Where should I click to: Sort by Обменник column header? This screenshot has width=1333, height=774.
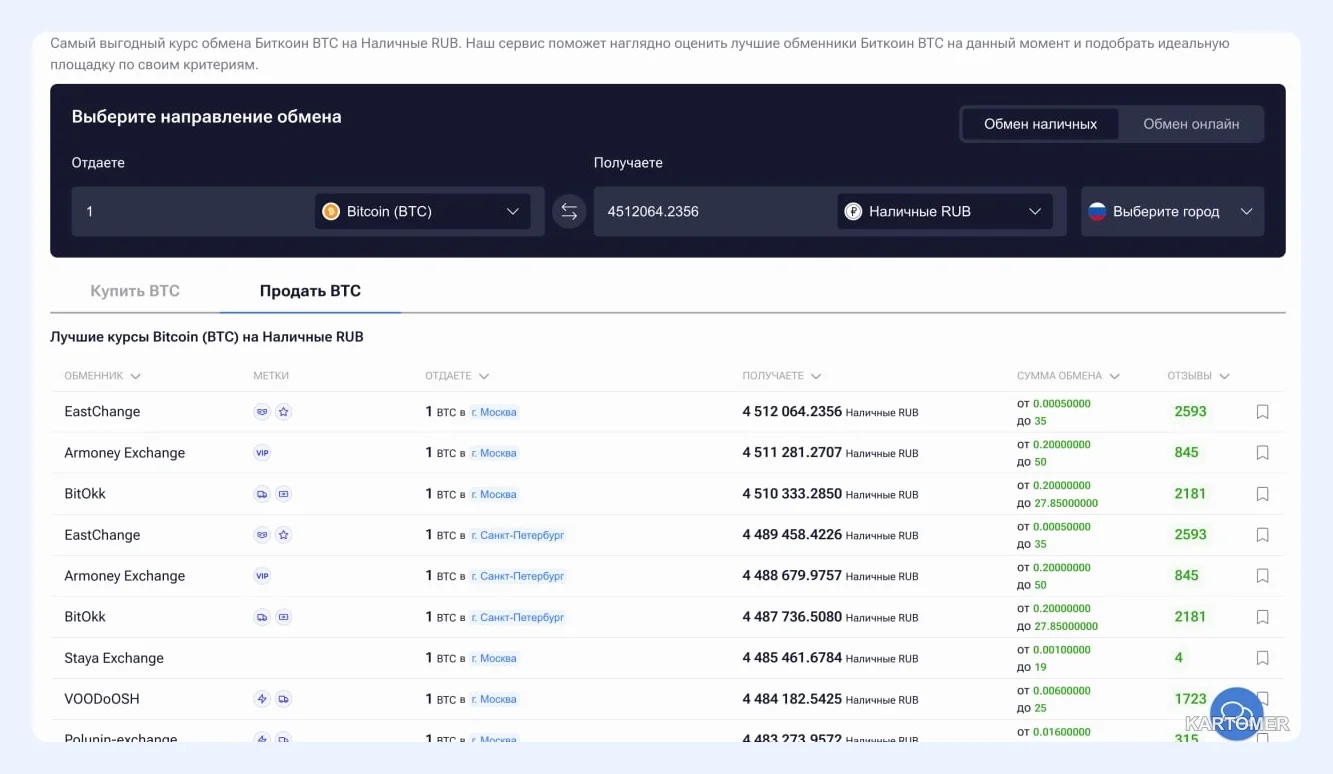point(102,376)
